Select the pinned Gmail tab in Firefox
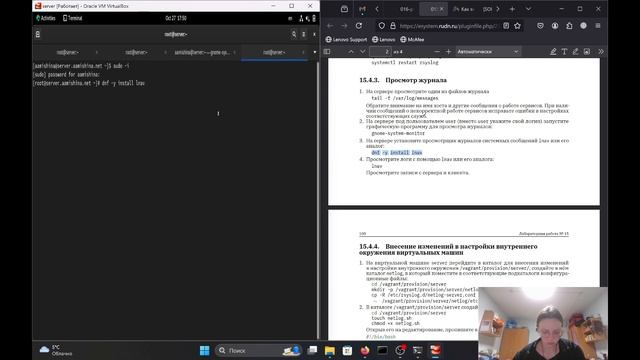Screen dimensions: 640x360 [362, 9]
